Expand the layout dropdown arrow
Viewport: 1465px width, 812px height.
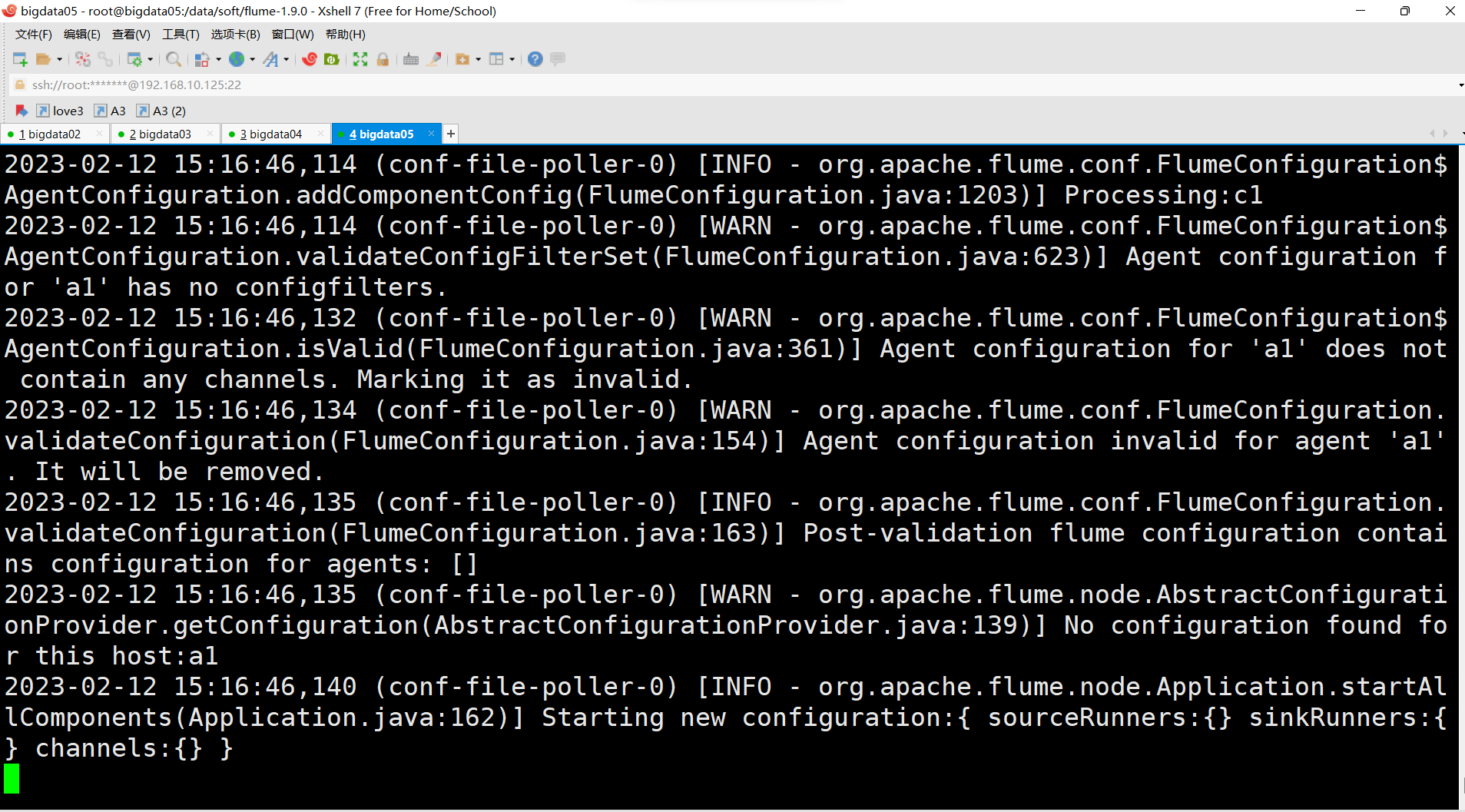point(512,59)
